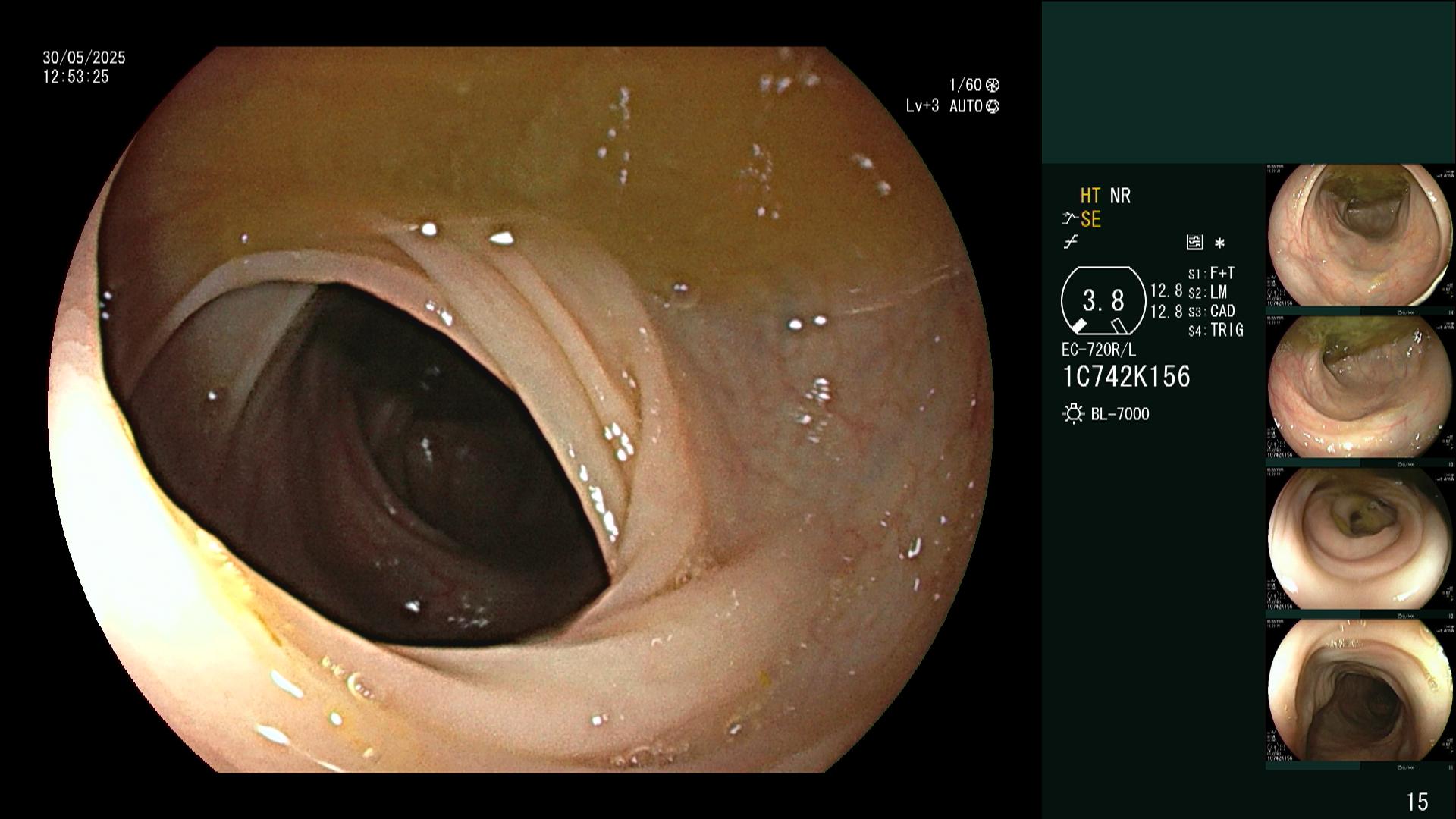This screenshot has height=819, width=1456.
Task: Click the EC-720R/L scope model text
Action: [1099, 350]
